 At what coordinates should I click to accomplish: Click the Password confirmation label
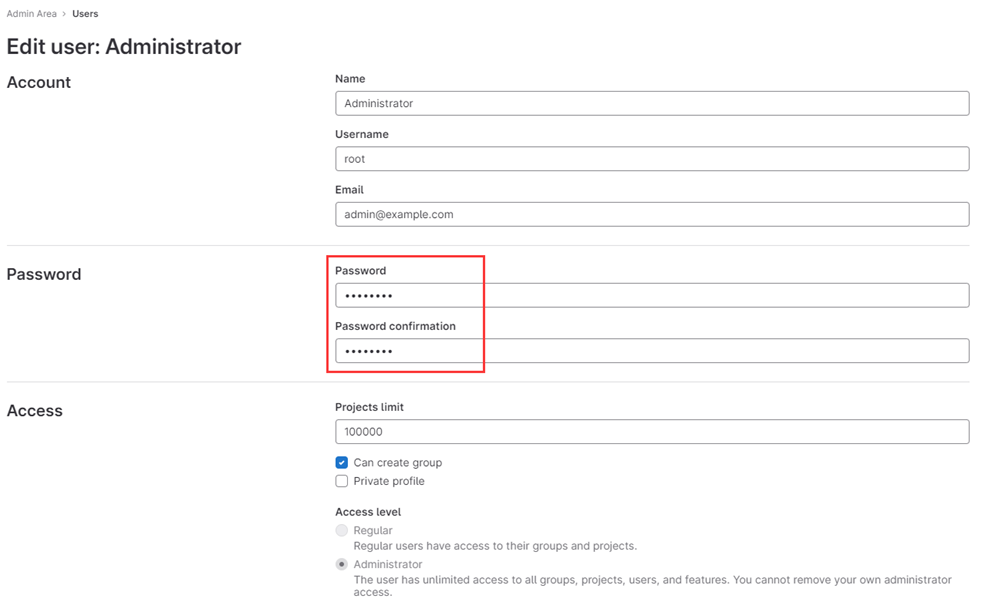pos(395,326)
